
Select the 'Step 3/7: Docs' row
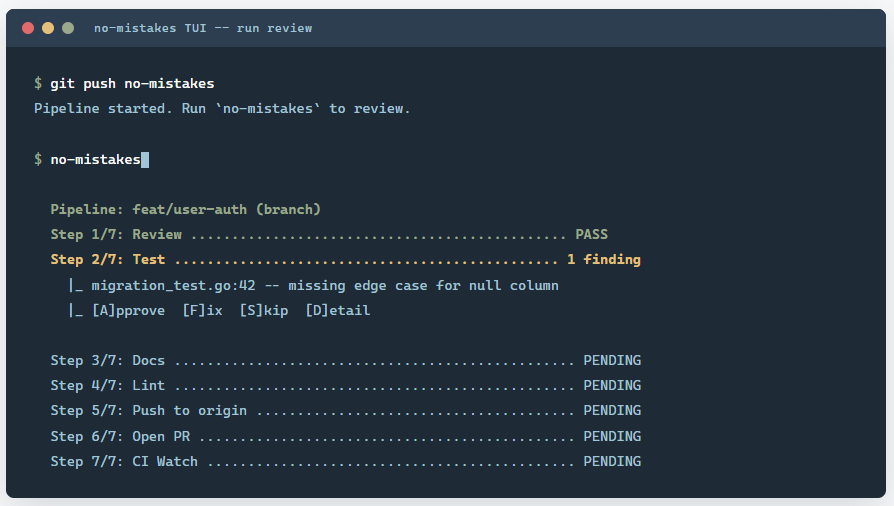click(346, 361)
